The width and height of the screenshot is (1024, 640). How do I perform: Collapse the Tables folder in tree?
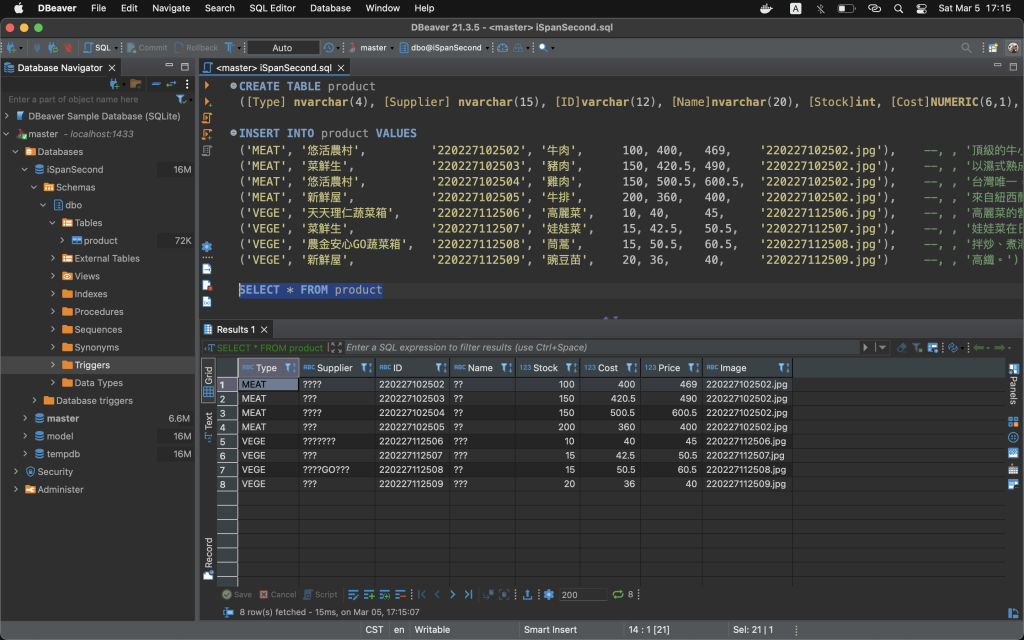(52, 223)
